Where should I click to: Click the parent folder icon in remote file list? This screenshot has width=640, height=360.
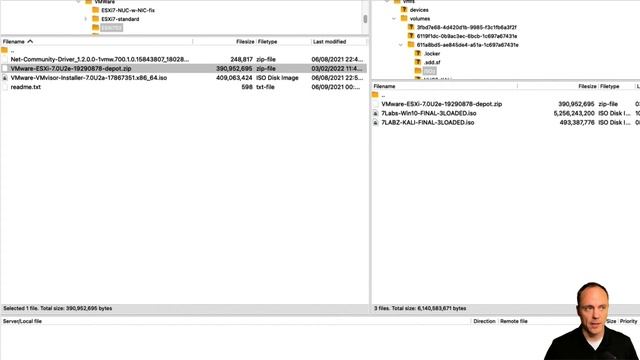pyautogui.click(x=376, y=95)
